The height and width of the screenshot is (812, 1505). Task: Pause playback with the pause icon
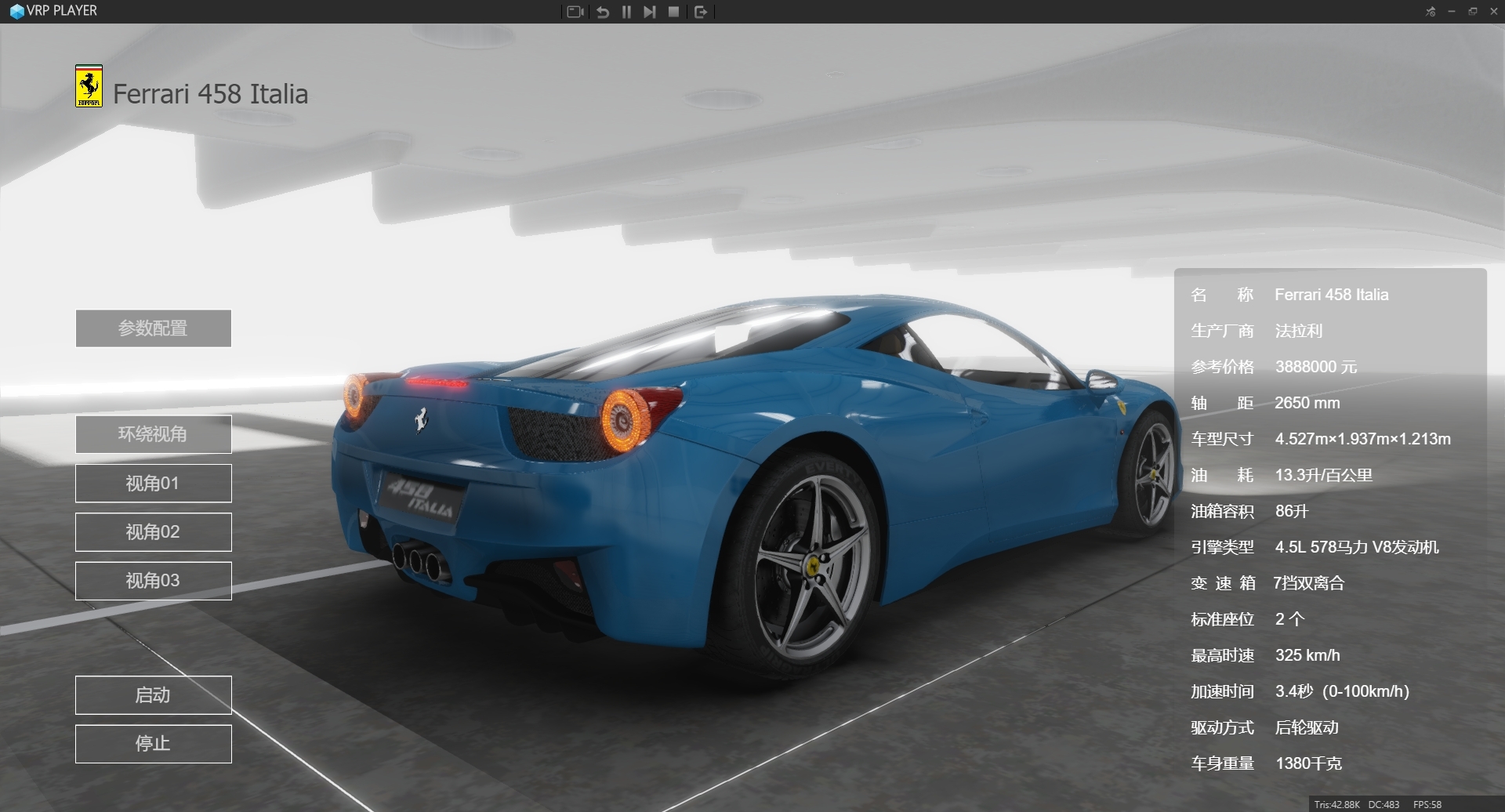[626, 12]
